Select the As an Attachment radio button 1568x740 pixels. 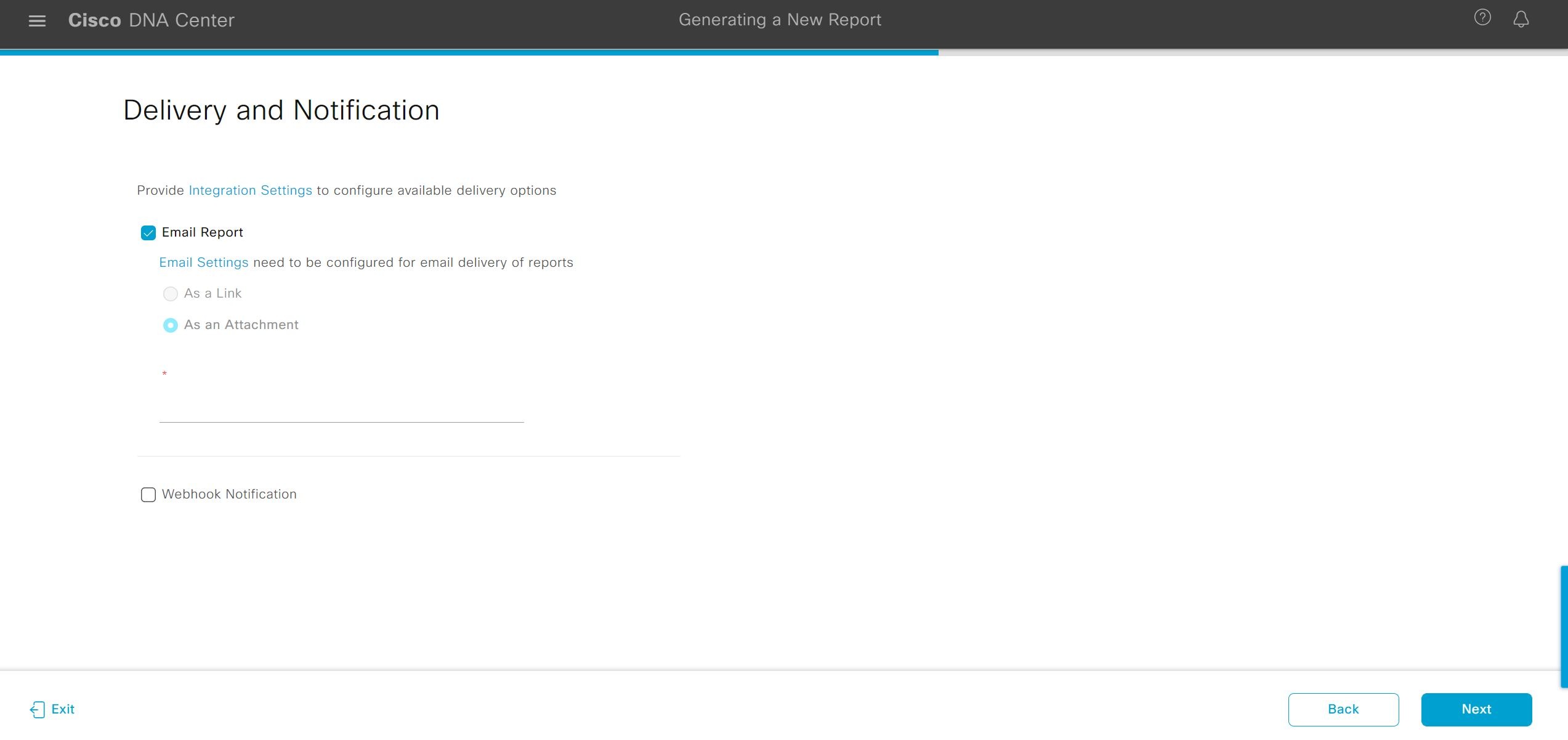tap(170, 325)
